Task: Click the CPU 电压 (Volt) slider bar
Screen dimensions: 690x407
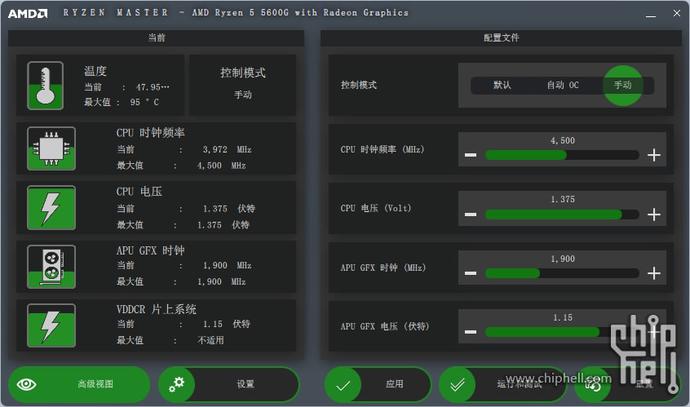Action: [x=562, y=214]
